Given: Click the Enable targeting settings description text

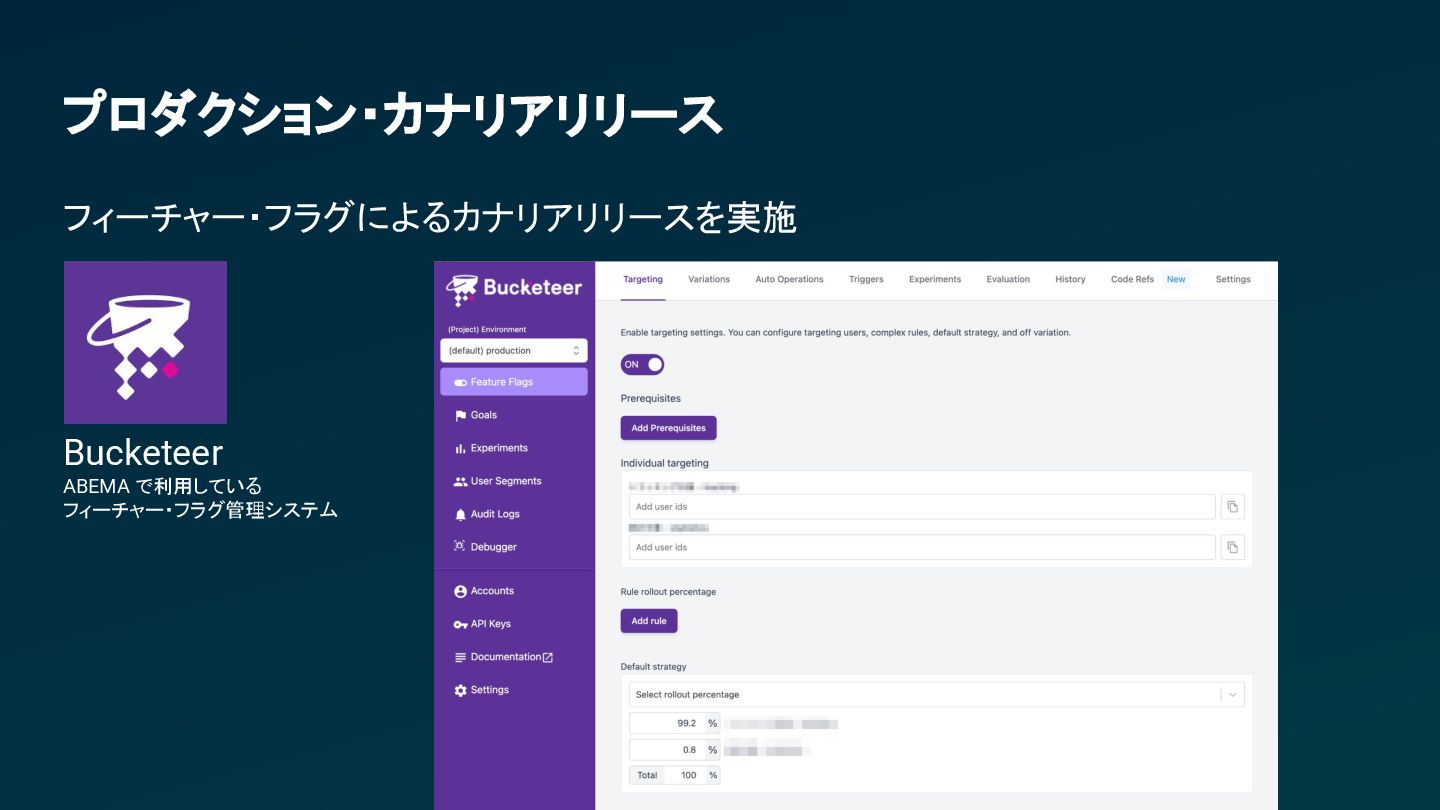Looking at the screenshot, I should click(845, 332).
